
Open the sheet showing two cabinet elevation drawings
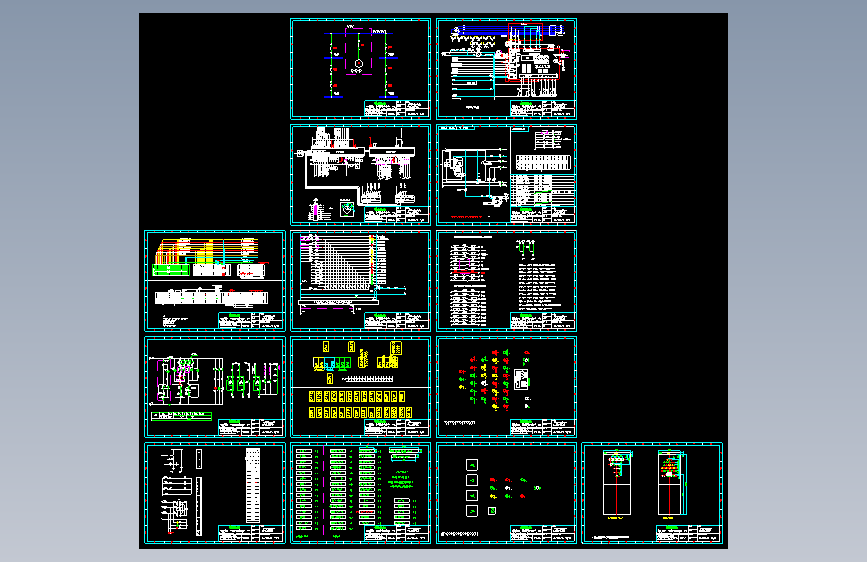point(652,493)
